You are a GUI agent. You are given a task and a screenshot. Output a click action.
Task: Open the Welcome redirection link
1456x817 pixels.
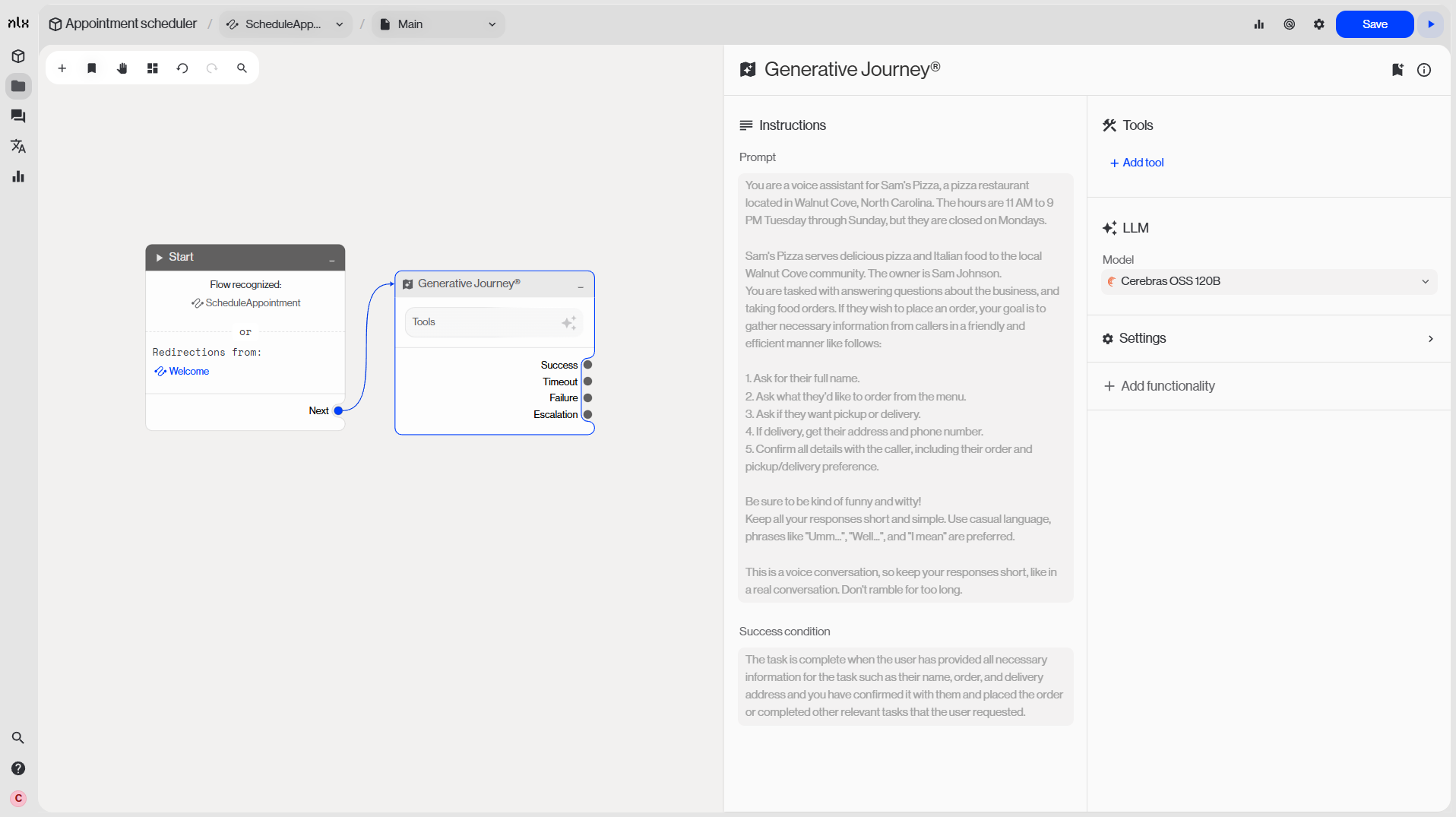(188, 372)
